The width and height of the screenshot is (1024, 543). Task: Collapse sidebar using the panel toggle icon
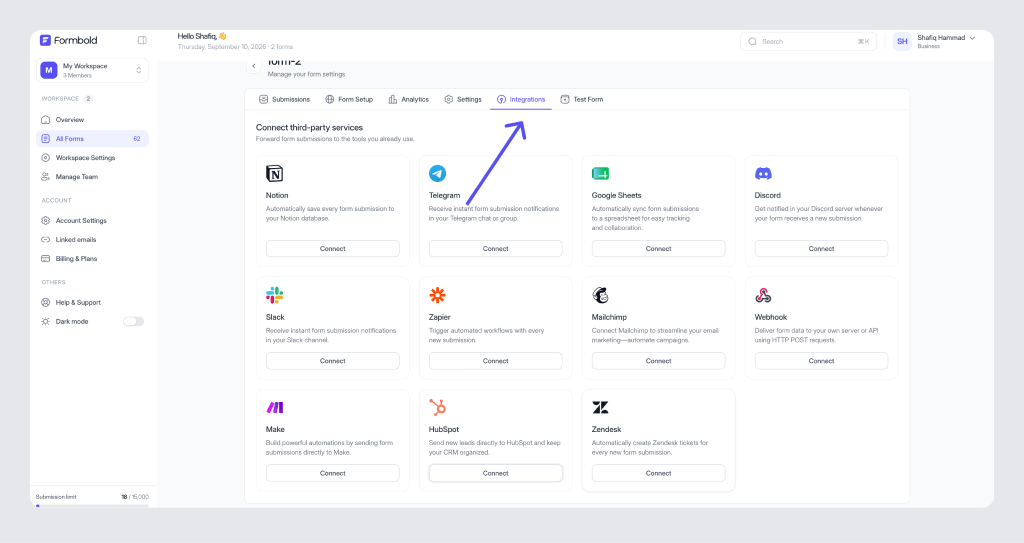142,41
